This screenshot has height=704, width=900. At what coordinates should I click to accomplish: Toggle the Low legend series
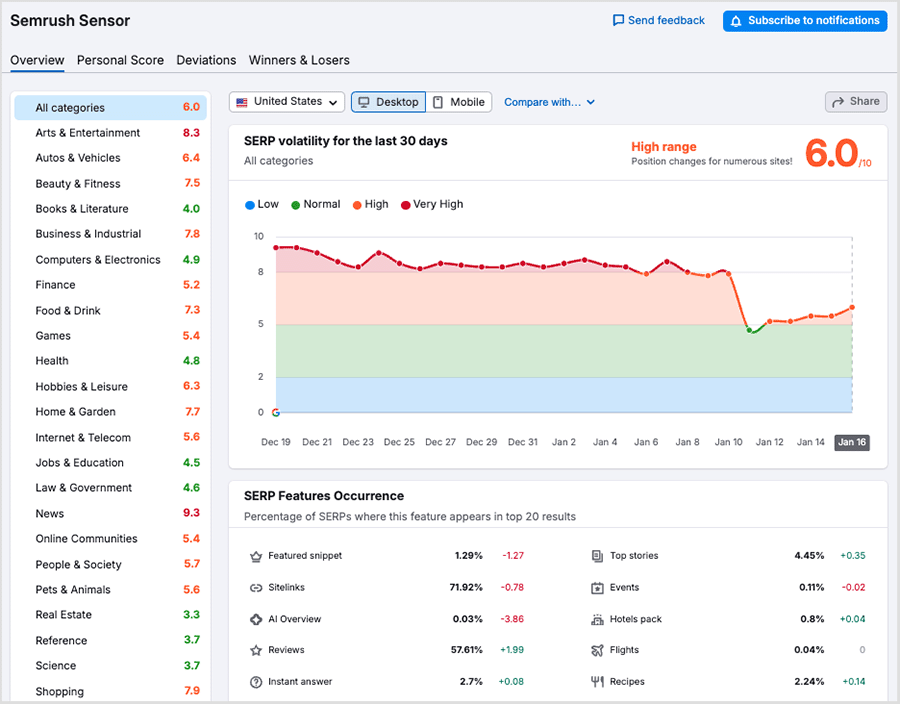(x=262, y=204)
